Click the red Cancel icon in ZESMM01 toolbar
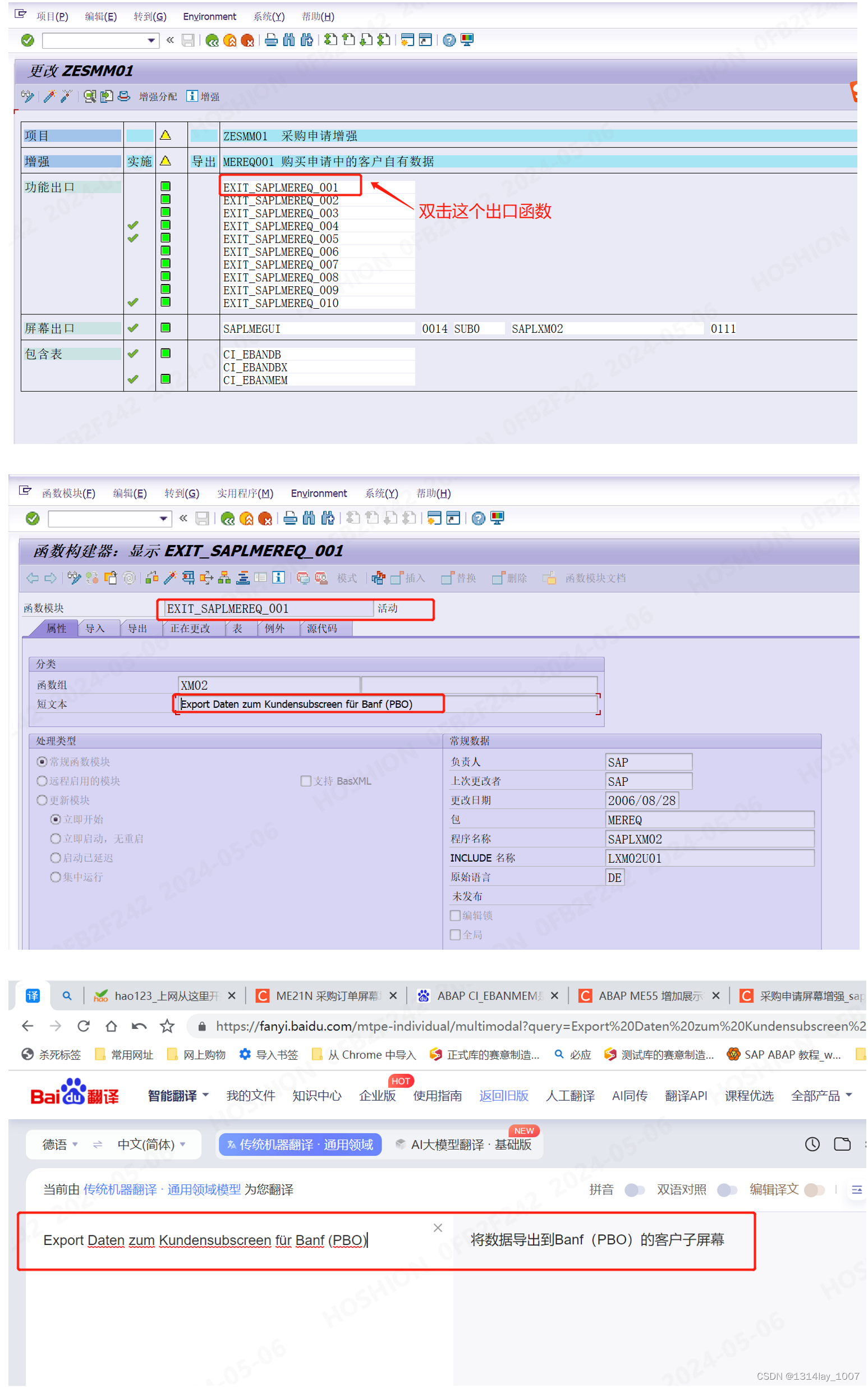The height and width of the screenshot is (1387, 868). [x=247, y=40]
